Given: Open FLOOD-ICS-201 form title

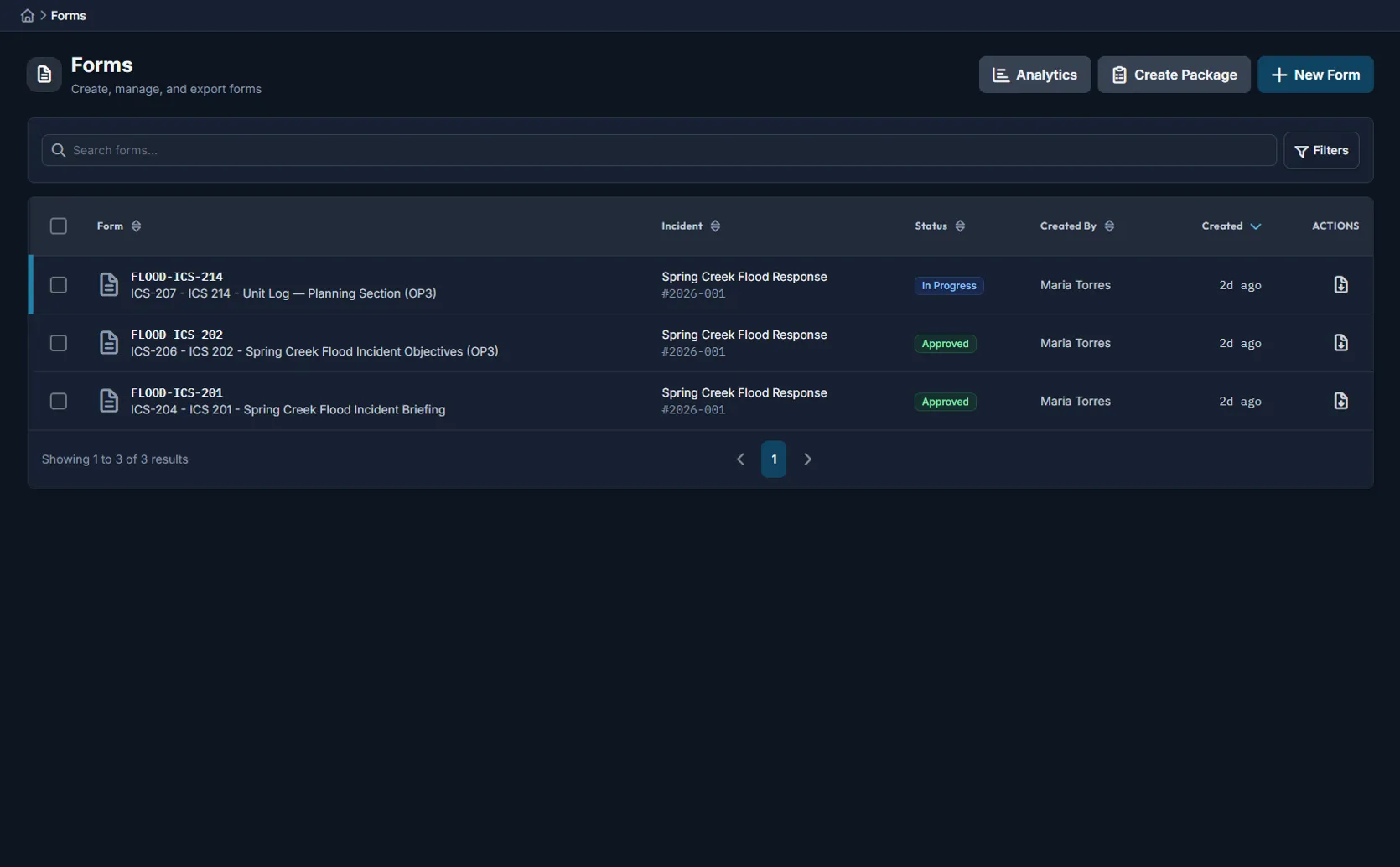Looking at the screenshot, I should point(177,392).
